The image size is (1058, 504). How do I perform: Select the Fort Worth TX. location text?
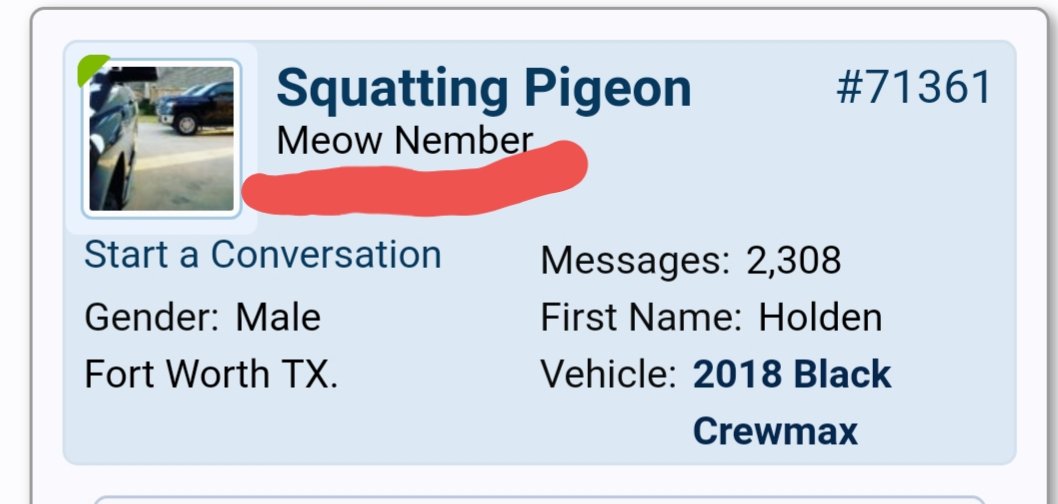[x=211, y=374]
